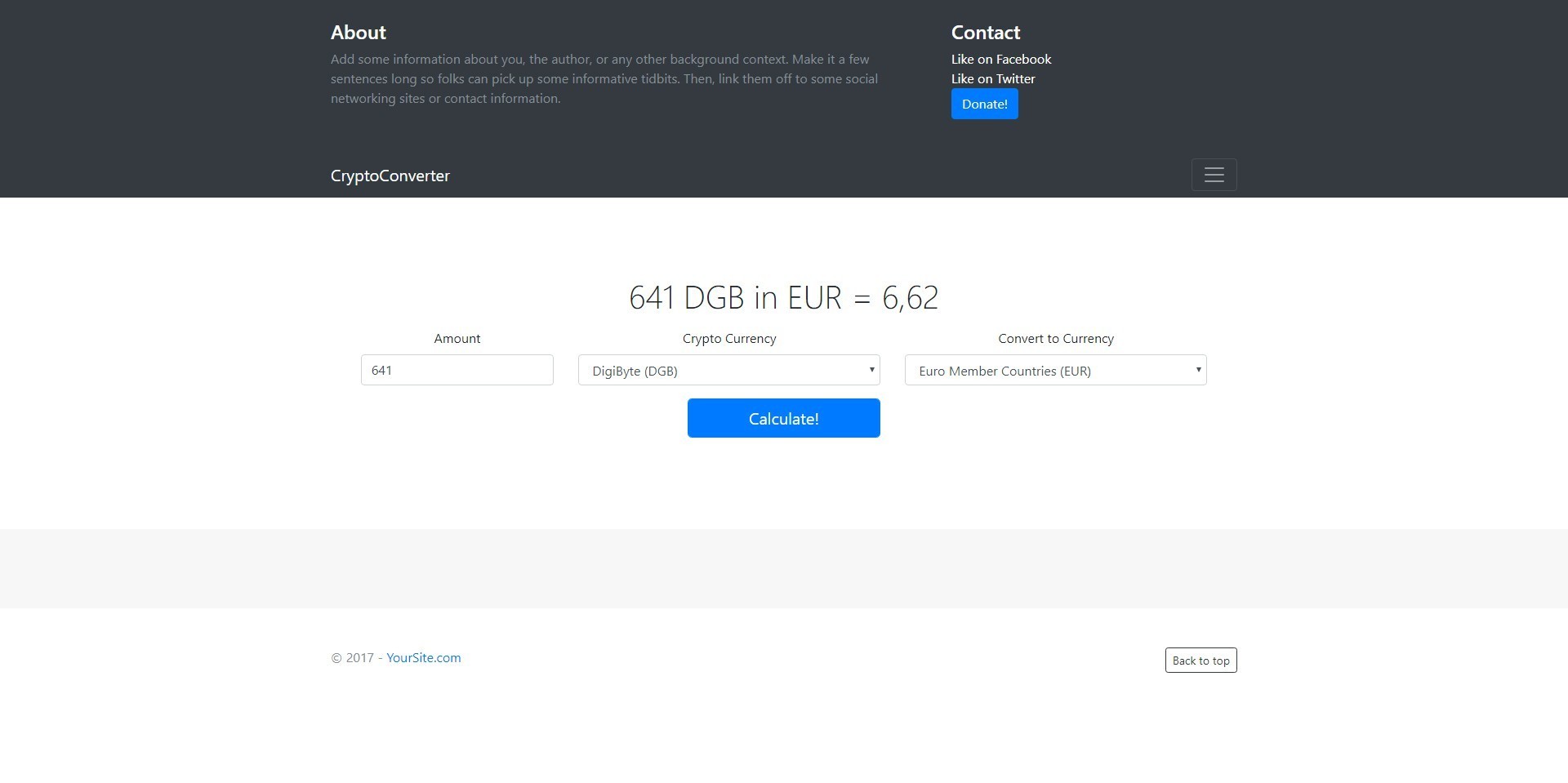Screen dimensions: 1568x783
Task: Click into the Amount input field
Action: point(457,370)
